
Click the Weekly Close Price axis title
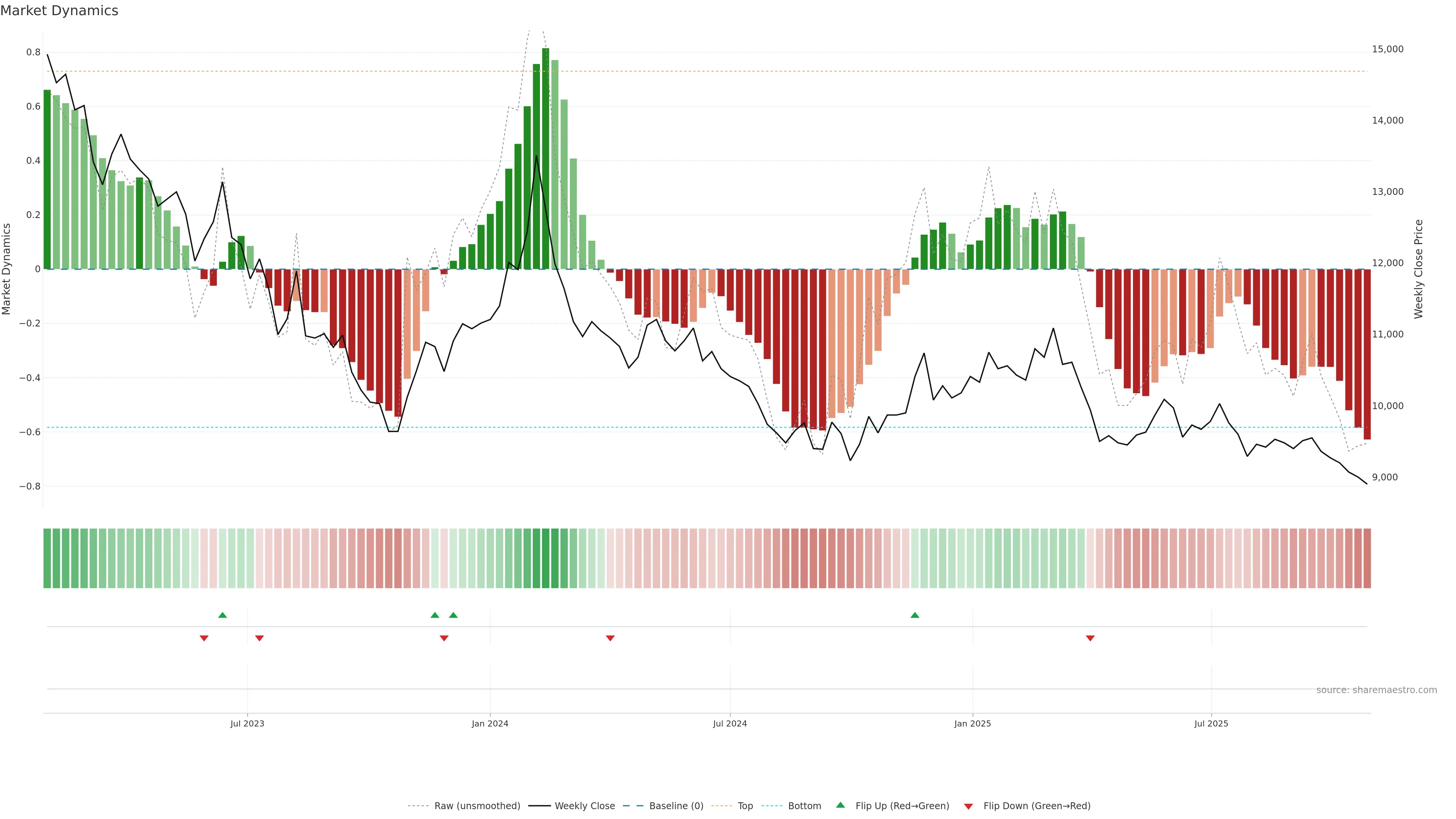click(x=1418, y=269)
